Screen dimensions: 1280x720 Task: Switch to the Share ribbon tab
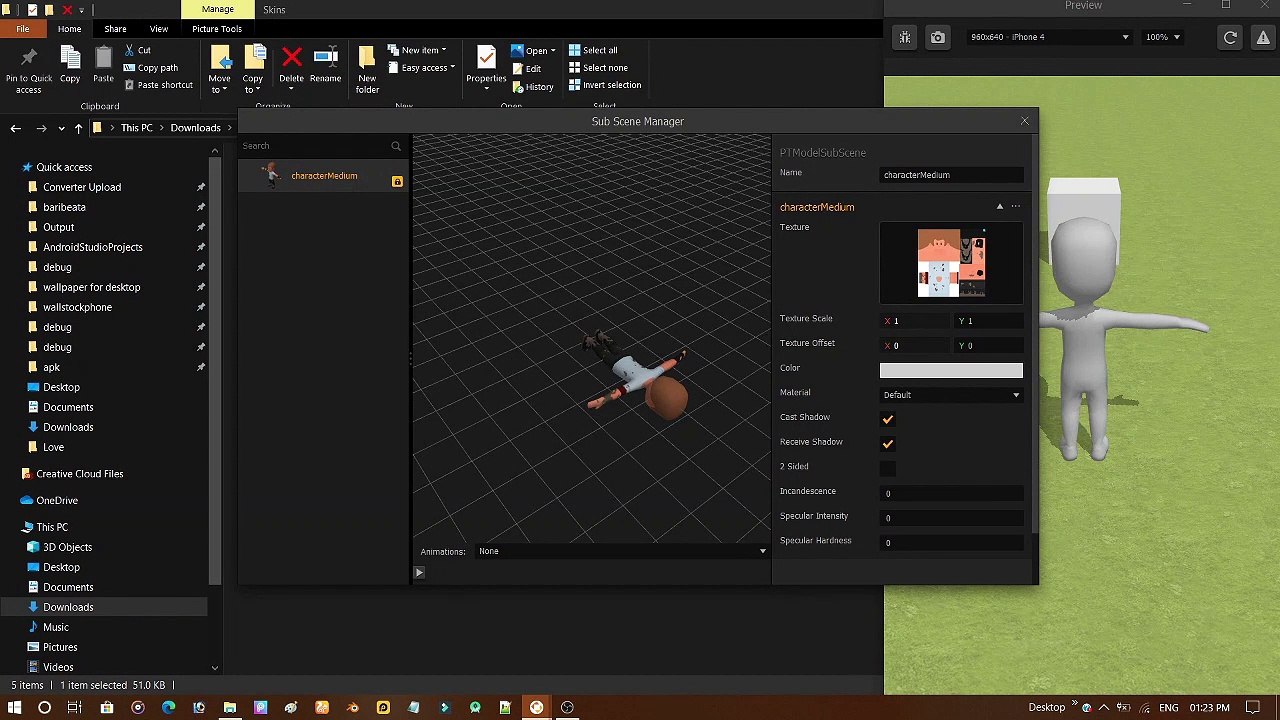115,29
